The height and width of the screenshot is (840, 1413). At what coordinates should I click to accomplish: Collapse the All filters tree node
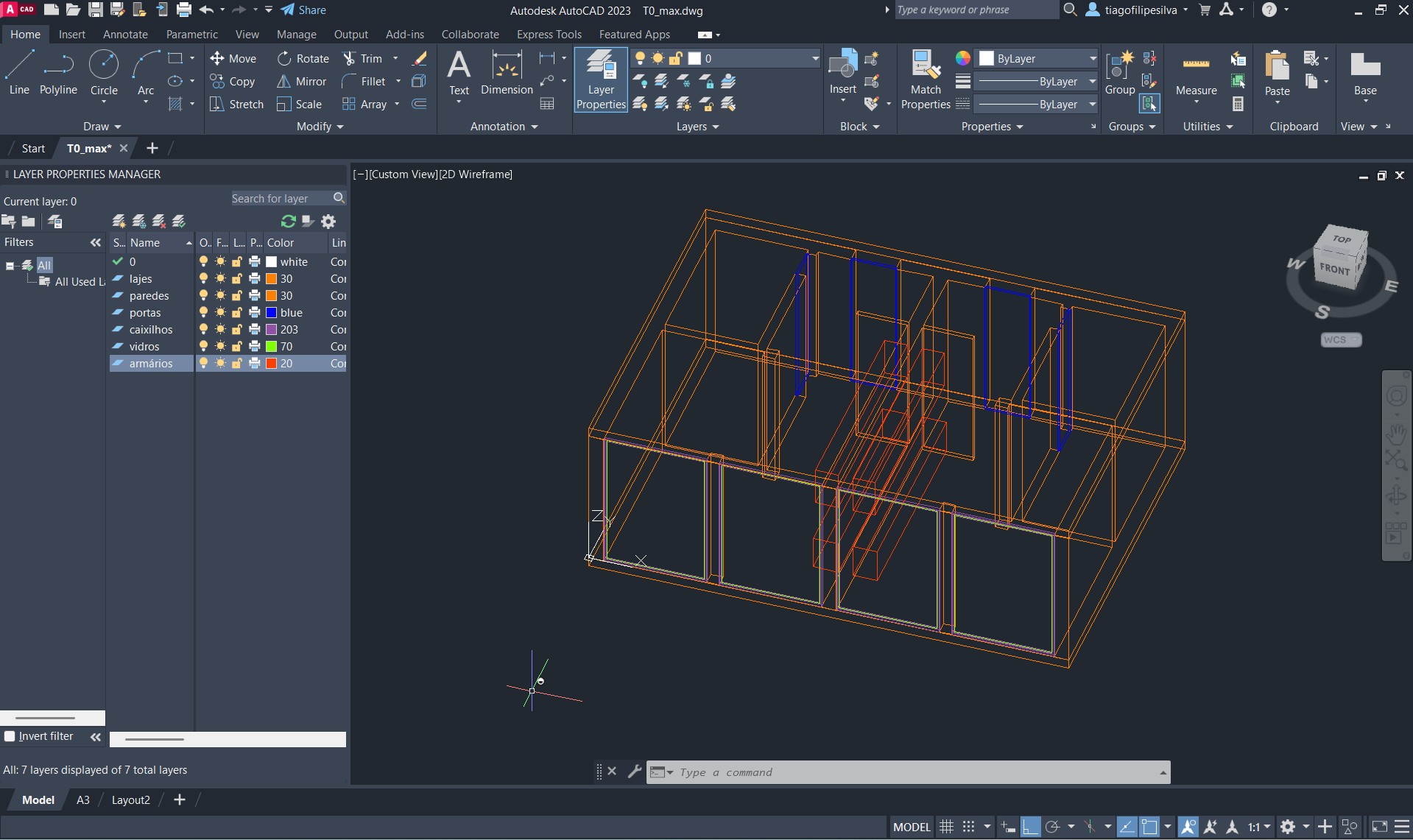[x=10, y=266]
